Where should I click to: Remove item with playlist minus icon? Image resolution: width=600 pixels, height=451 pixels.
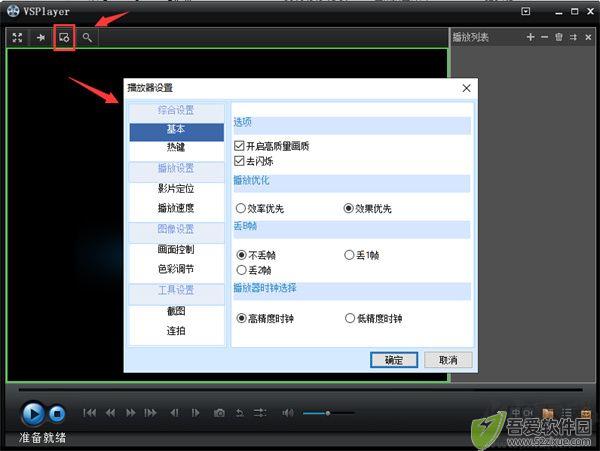(545, 37)
